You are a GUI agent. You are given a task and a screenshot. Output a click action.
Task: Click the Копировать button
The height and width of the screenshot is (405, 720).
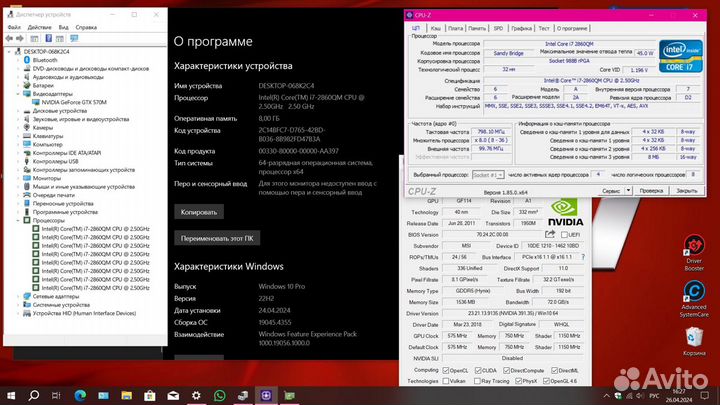[x=199, y=212]
